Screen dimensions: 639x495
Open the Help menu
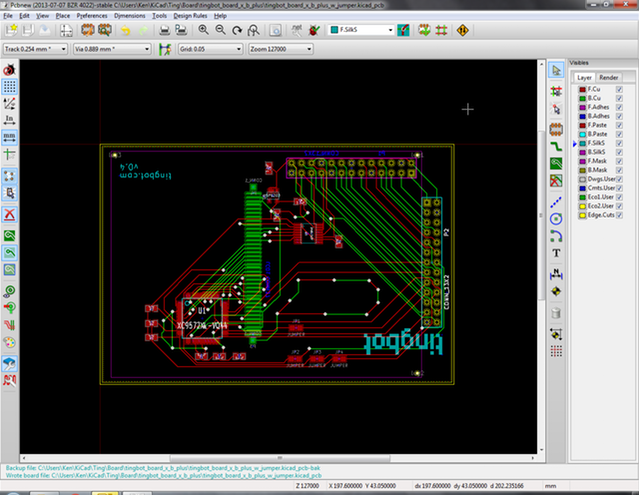click(220, 16)
